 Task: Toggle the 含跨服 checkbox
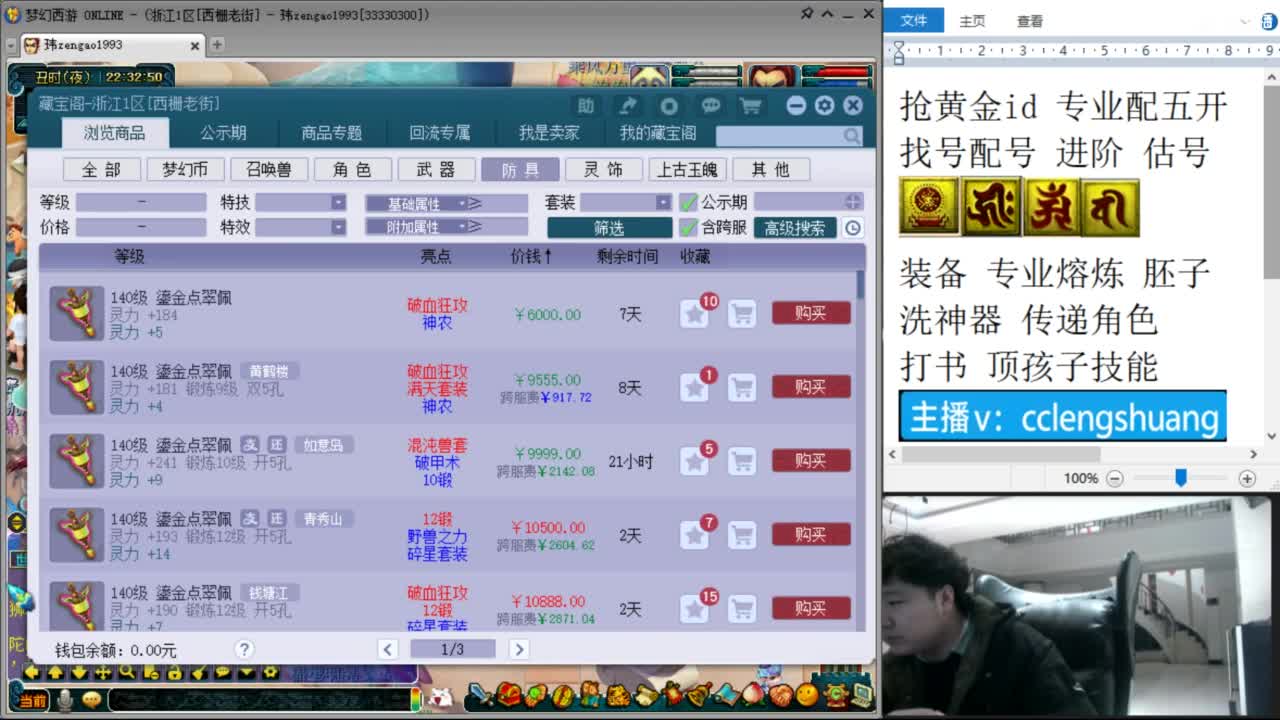688,228
